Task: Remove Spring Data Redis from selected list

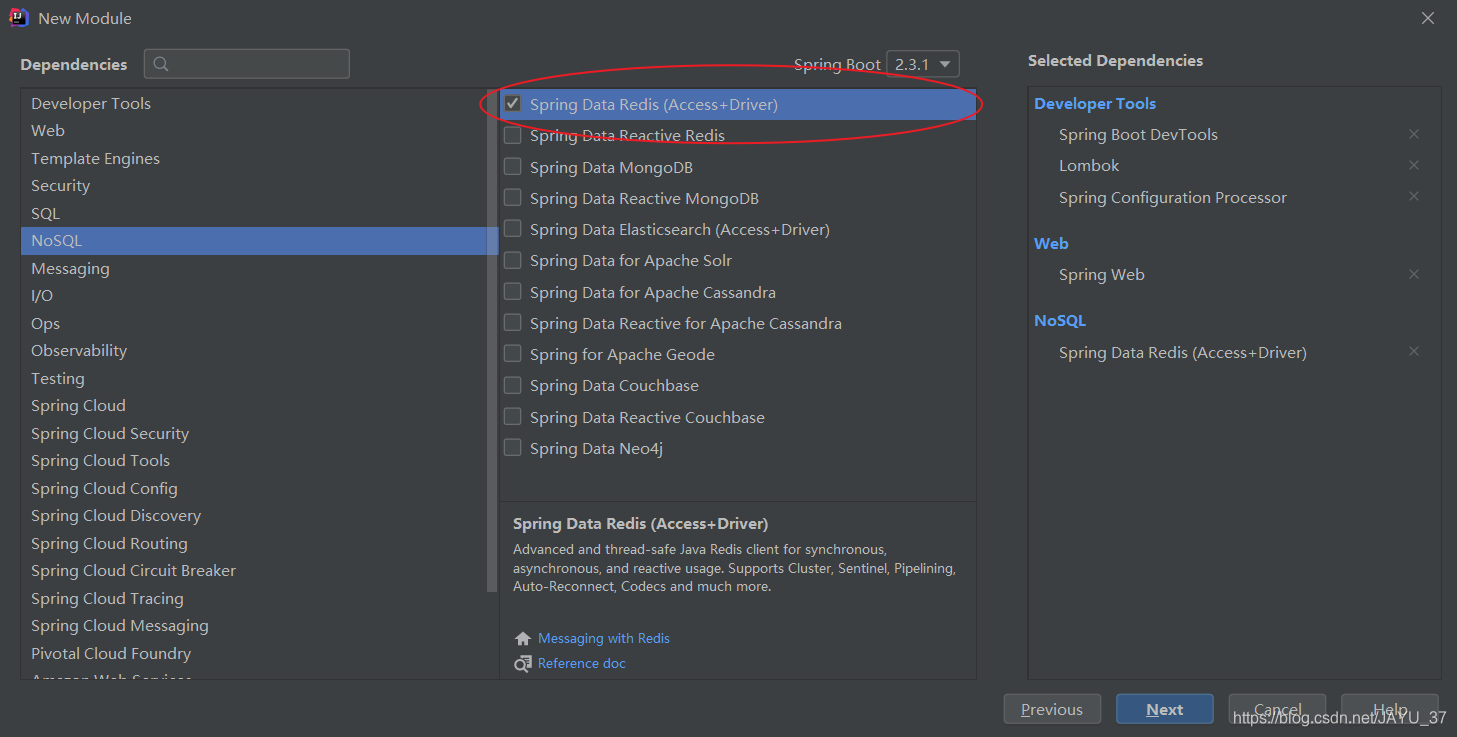Action: pos(1414,351)
